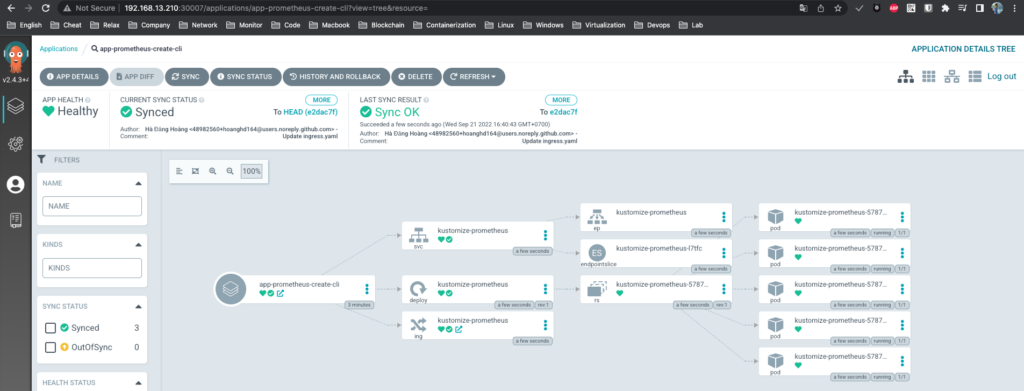Open the kebab menu on the rs node
Image resolution: width=1024 pixels, height=391 pixels.
click(724, 289)
